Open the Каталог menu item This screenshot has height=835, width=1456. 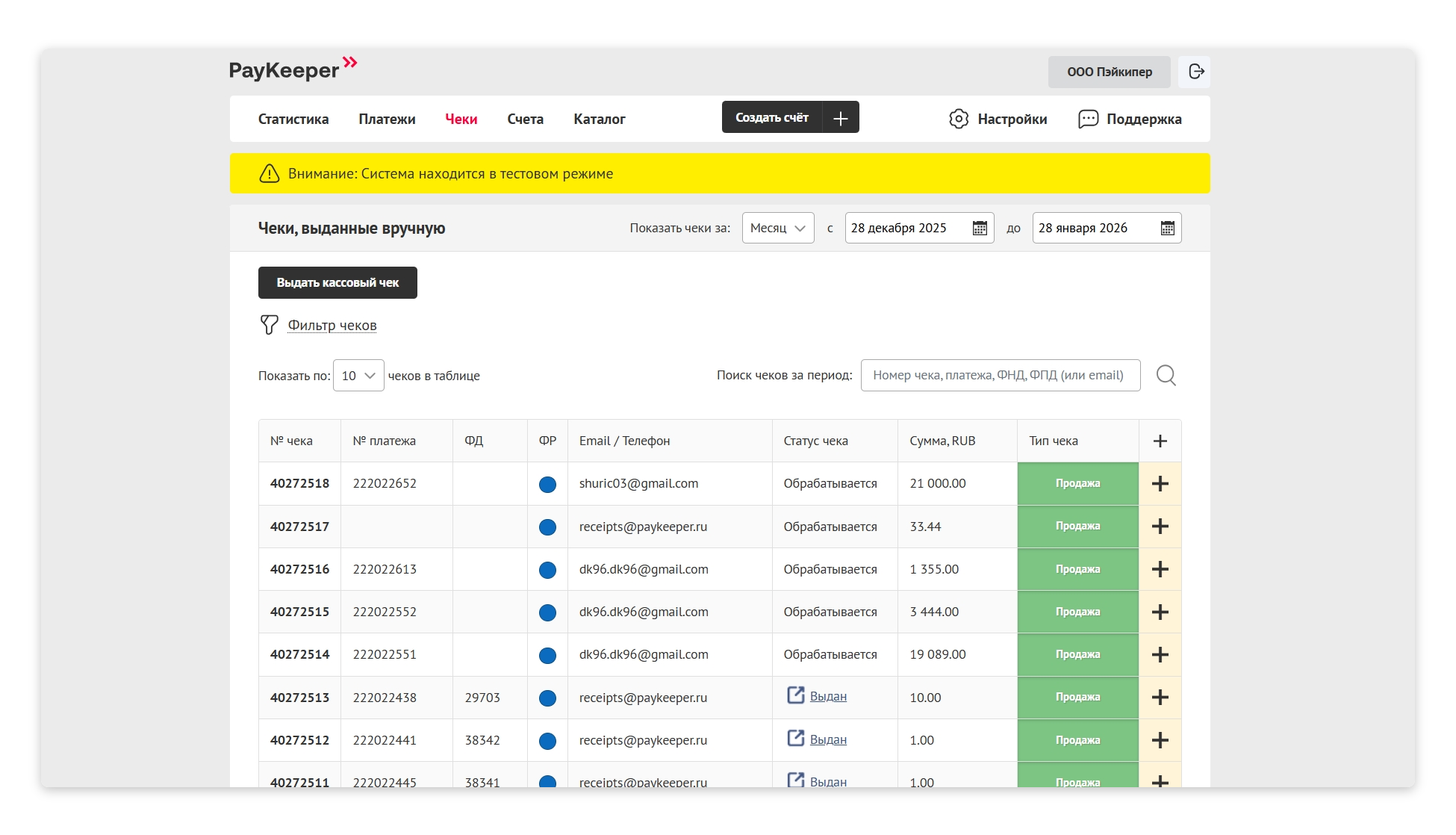coord(599,119)
